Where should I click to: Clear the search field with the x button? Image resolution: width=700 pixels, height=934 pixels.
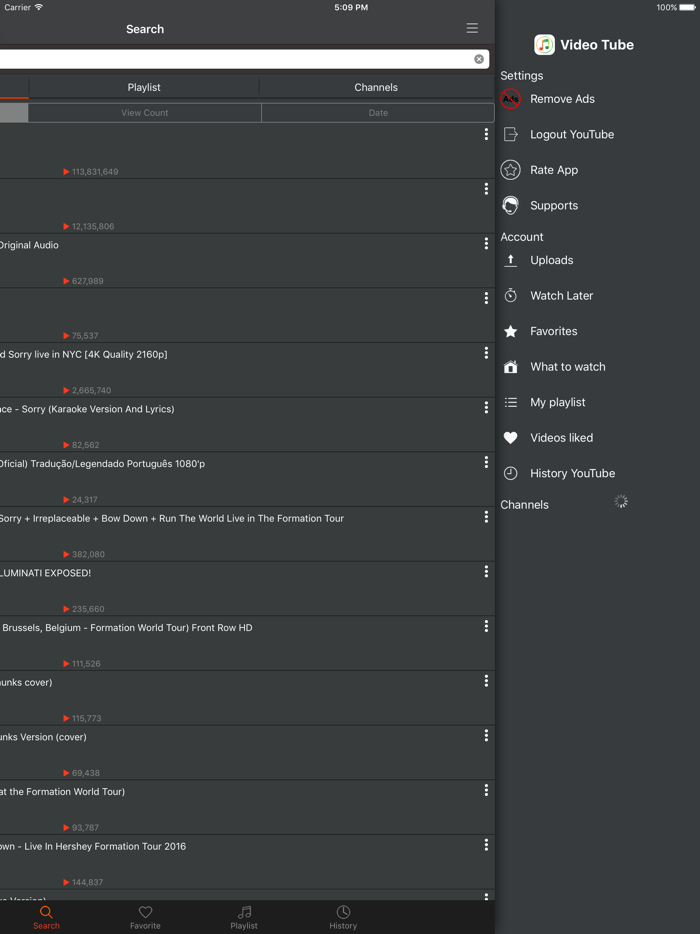pos(479,59)
